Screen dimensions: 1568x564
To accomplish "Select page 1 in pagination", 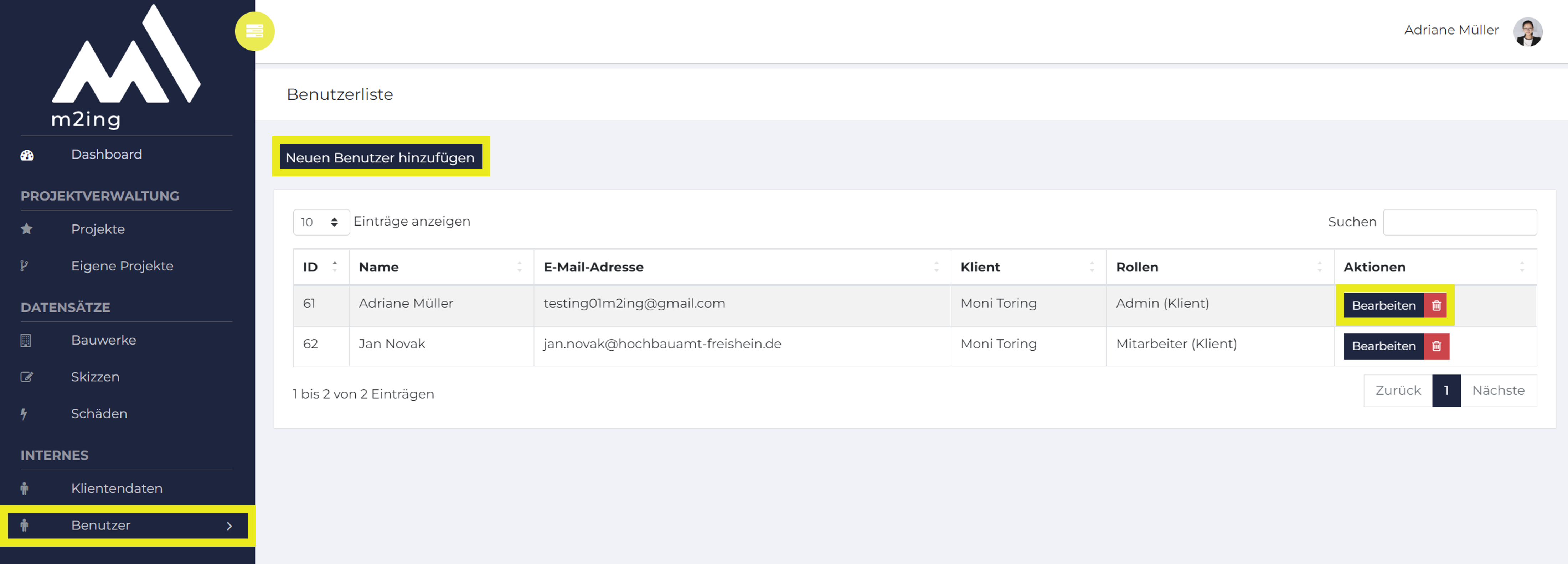I will click(x=1446, y=390).
